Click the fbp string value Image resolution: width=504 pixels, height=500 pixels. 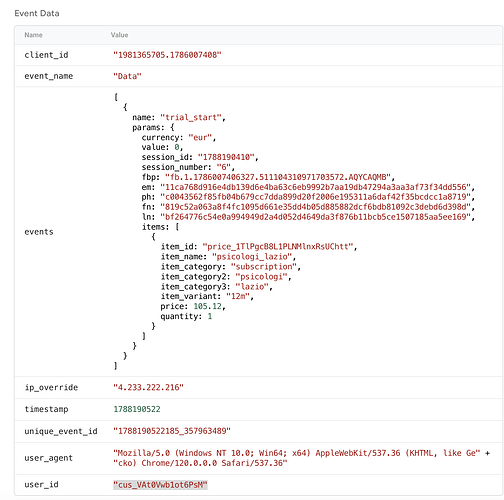278,177
